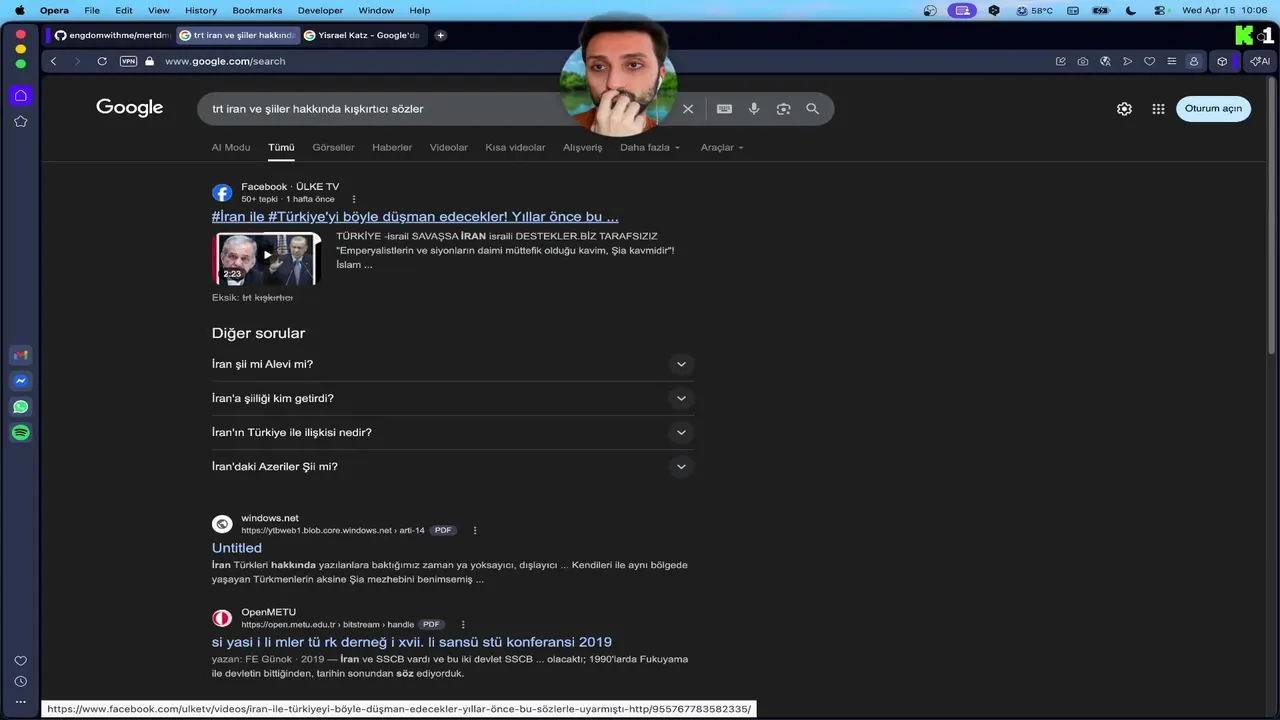Open the Daha fazla dropdown
The height and width of the screenshot is (720, 1280).
click(x=650, y=147)
